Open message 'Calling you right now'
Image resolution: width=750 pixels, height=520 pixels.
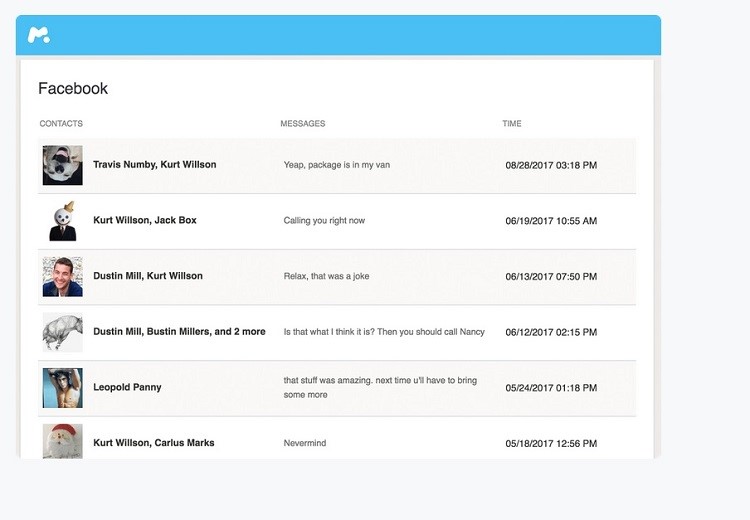(x=324, y=221)
